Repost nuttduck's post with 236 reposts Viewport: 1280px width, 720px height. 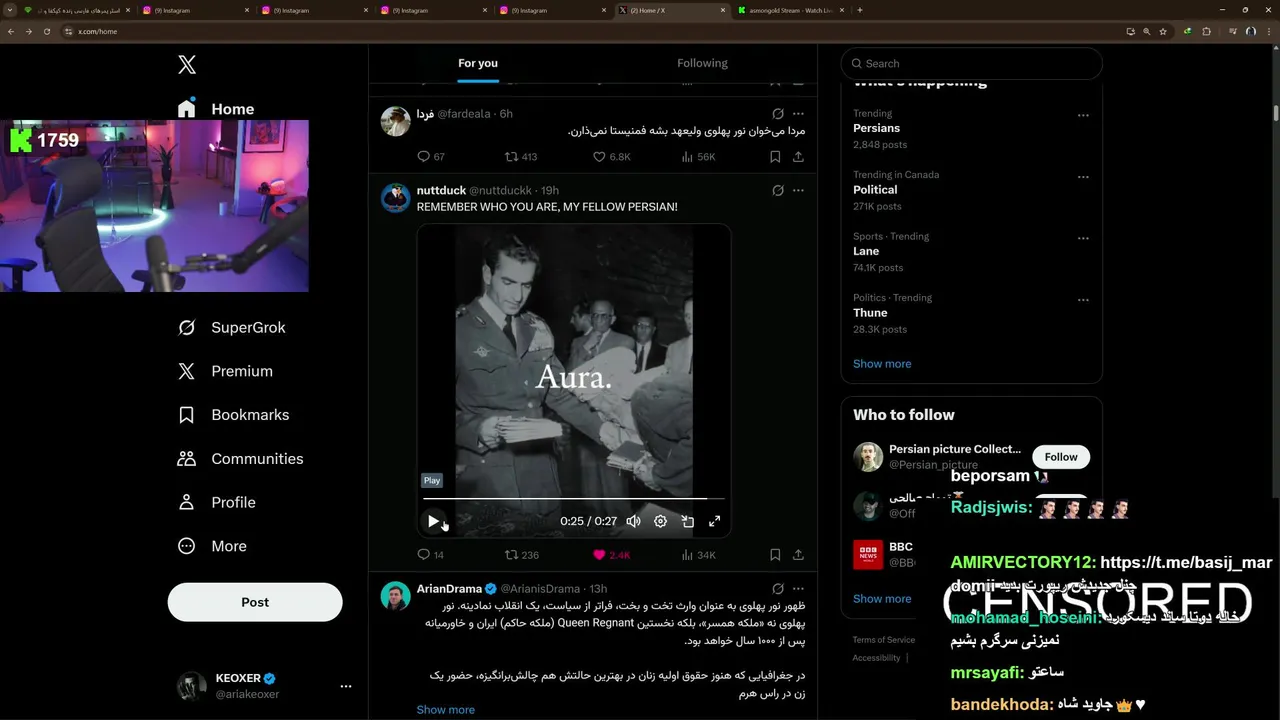click(521, 555)
